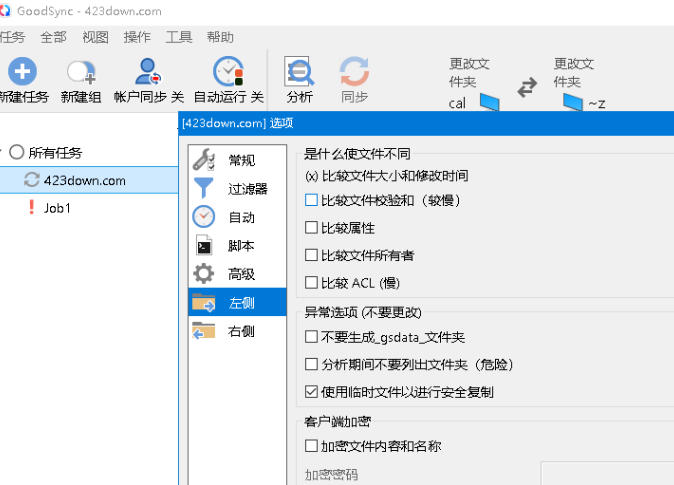
Task: Open the Help (帮助) menu
Action: [x=220, y=37]
